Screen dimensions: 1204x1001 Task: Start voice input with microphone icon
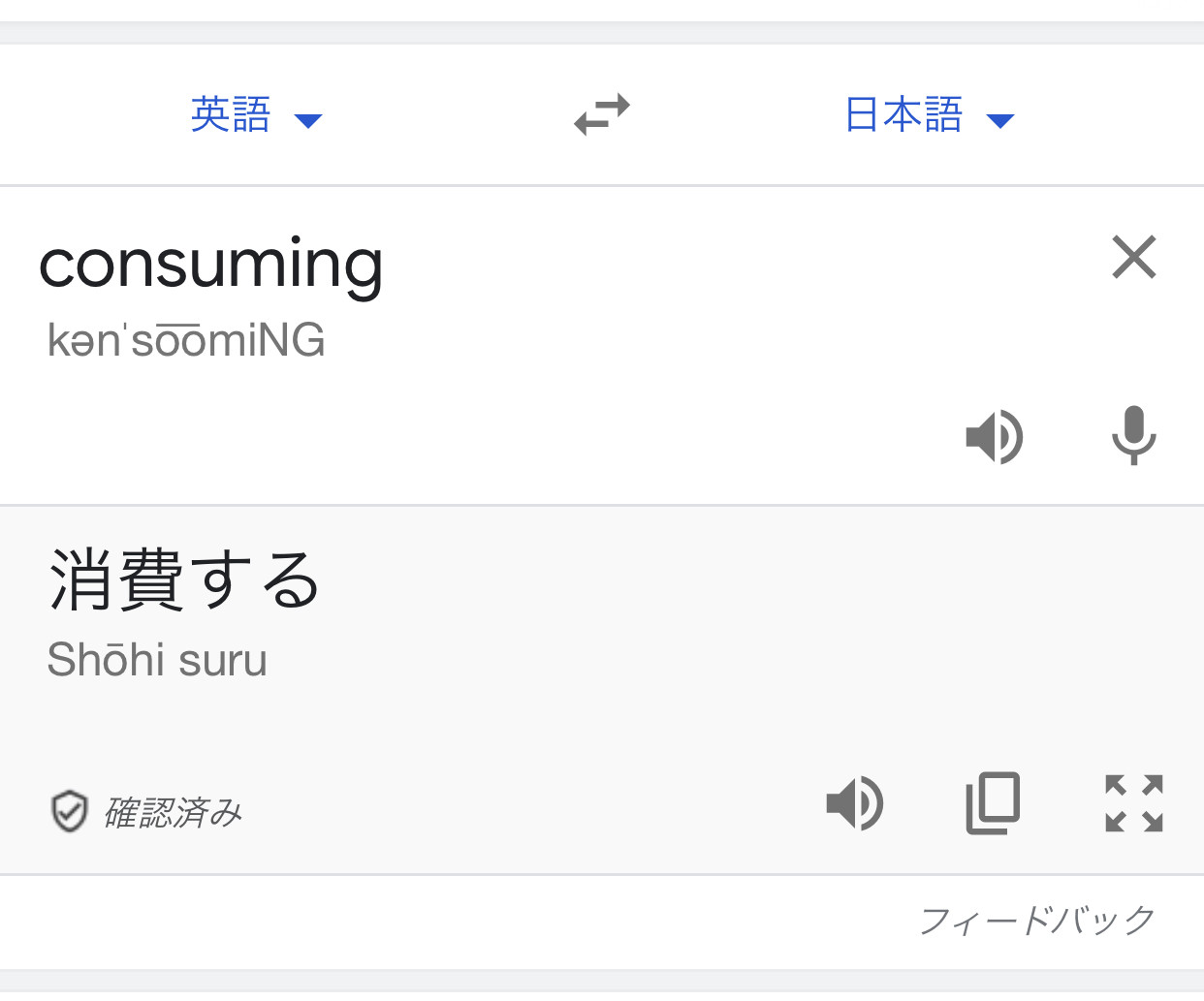tap(1133, 435)
